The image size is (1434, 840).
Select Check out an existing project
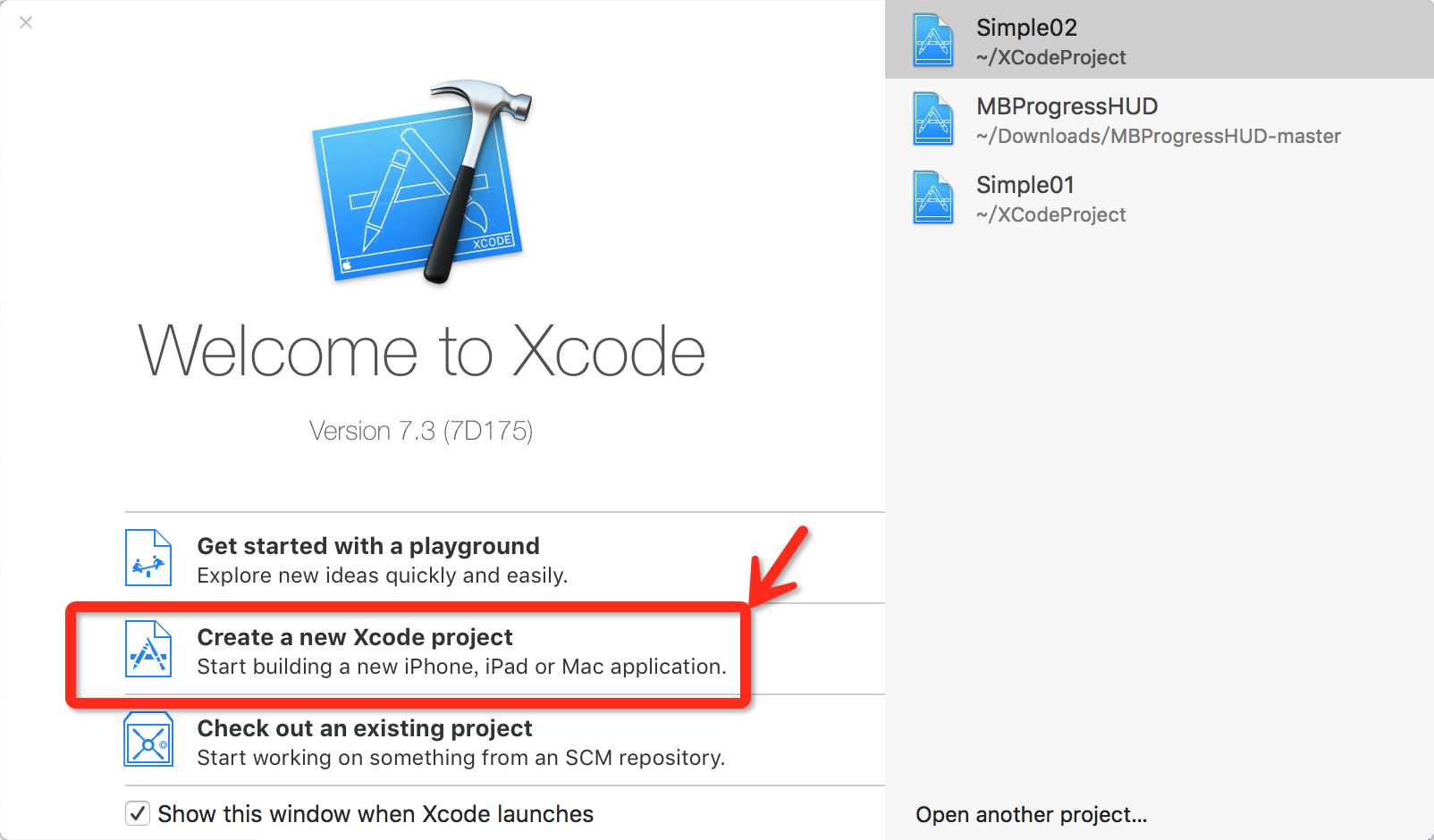[x=505, y=740]
